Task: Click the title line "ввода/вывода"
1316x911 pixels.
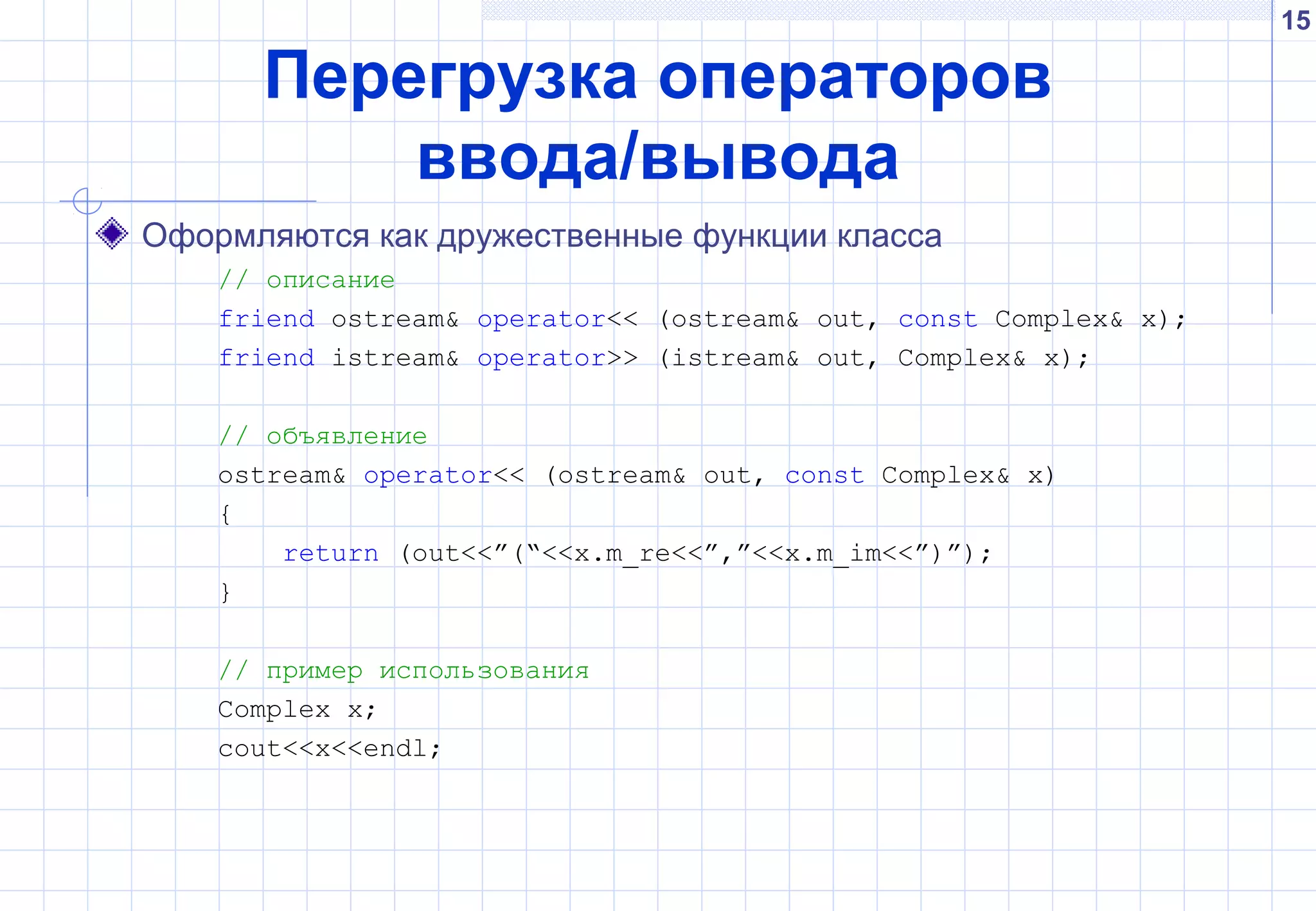Action: (658, 158)
